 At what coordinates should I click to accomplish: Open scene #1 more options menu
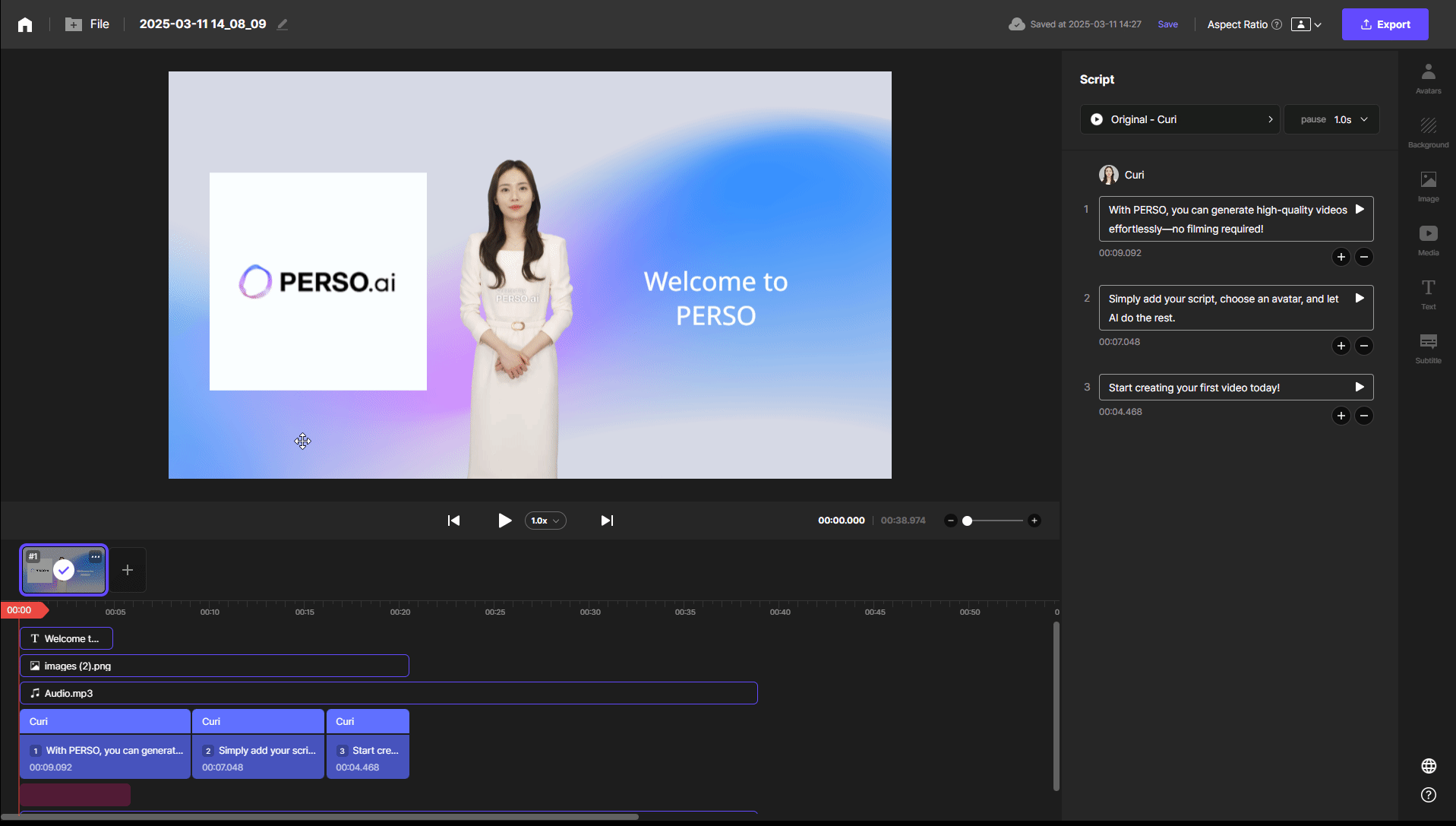[96, 557]
